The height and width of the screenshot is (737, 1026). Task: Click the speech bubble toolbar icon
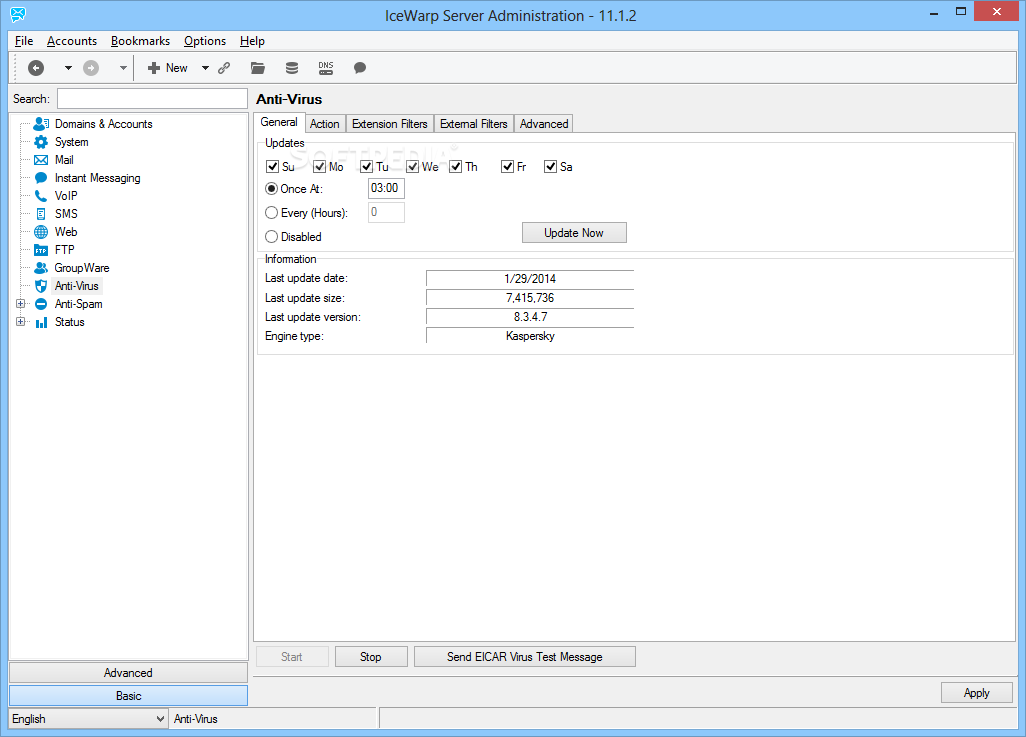click(360, 67)
